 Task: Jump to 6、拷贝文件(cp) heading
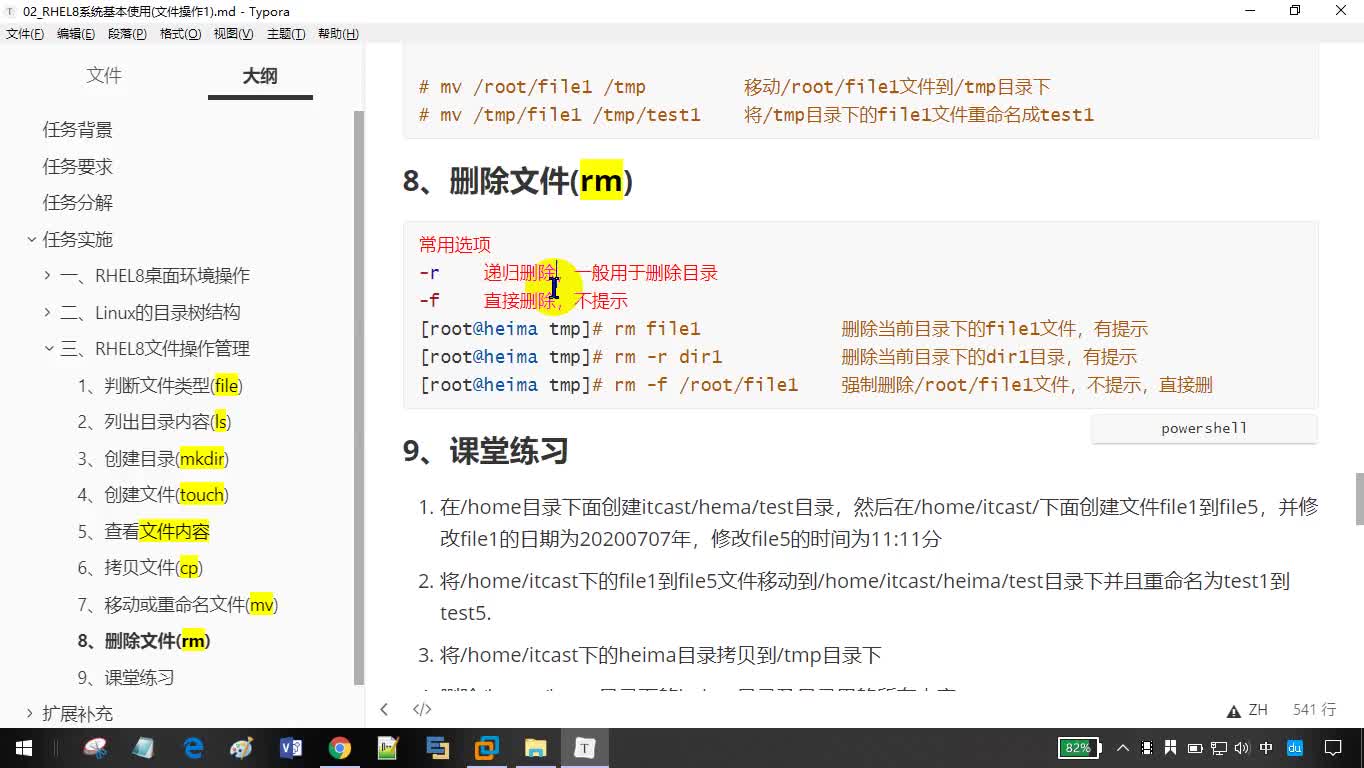[x=140, y=568]
